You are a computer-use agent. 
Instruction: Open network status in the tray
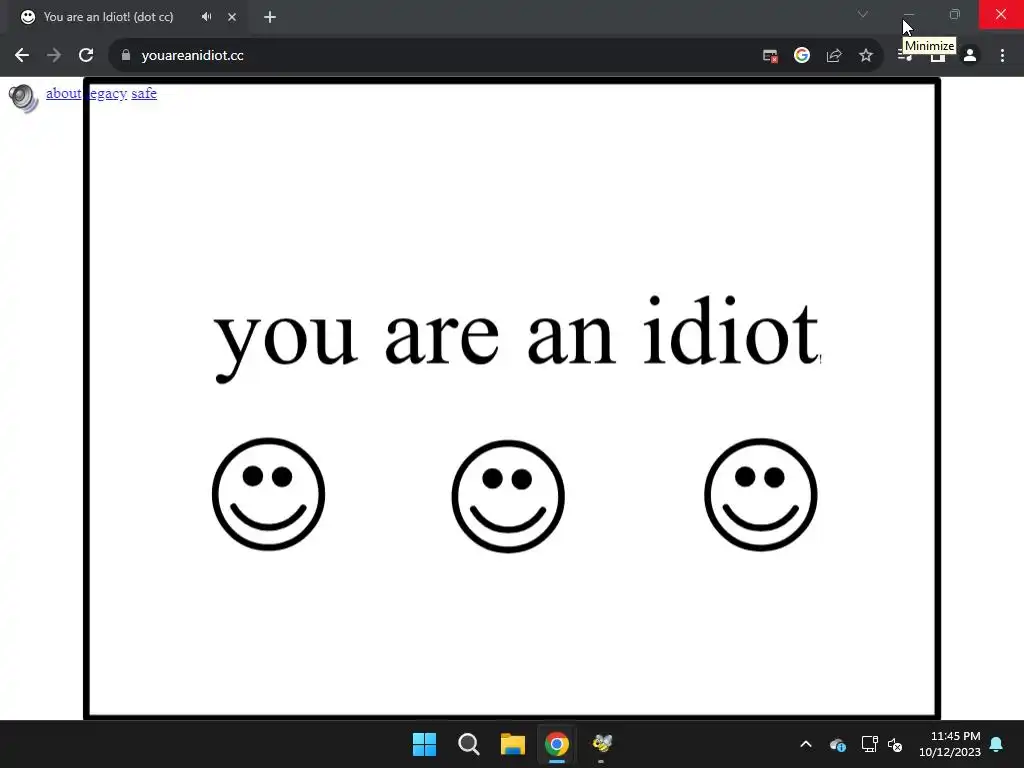[x=869, y=744]
